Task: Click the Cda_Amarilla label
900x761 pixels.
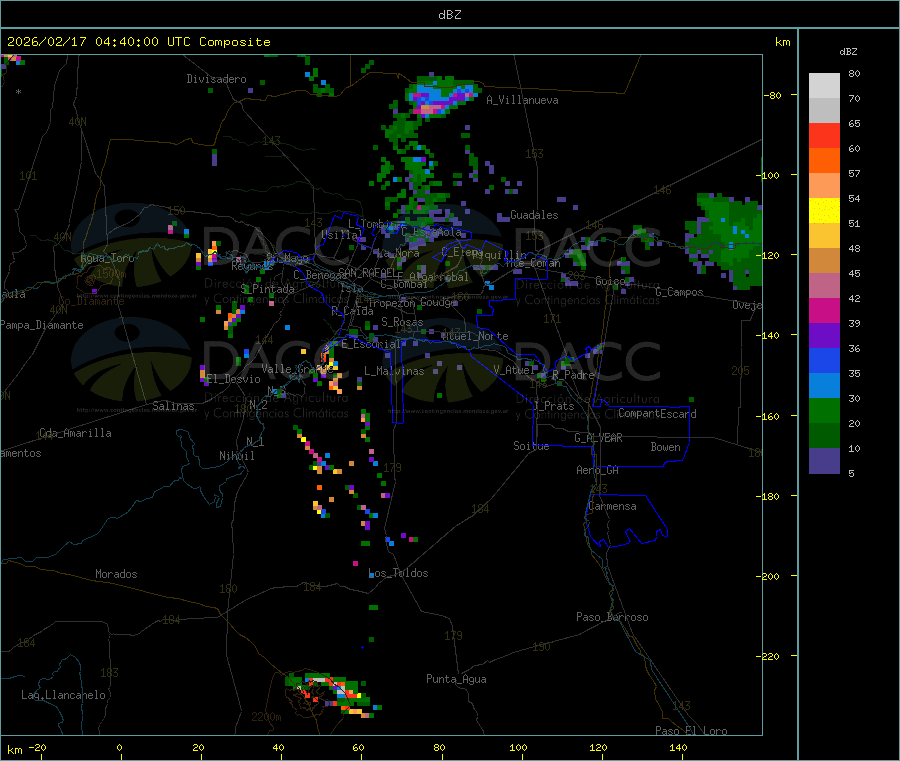Action: [75, 433]
